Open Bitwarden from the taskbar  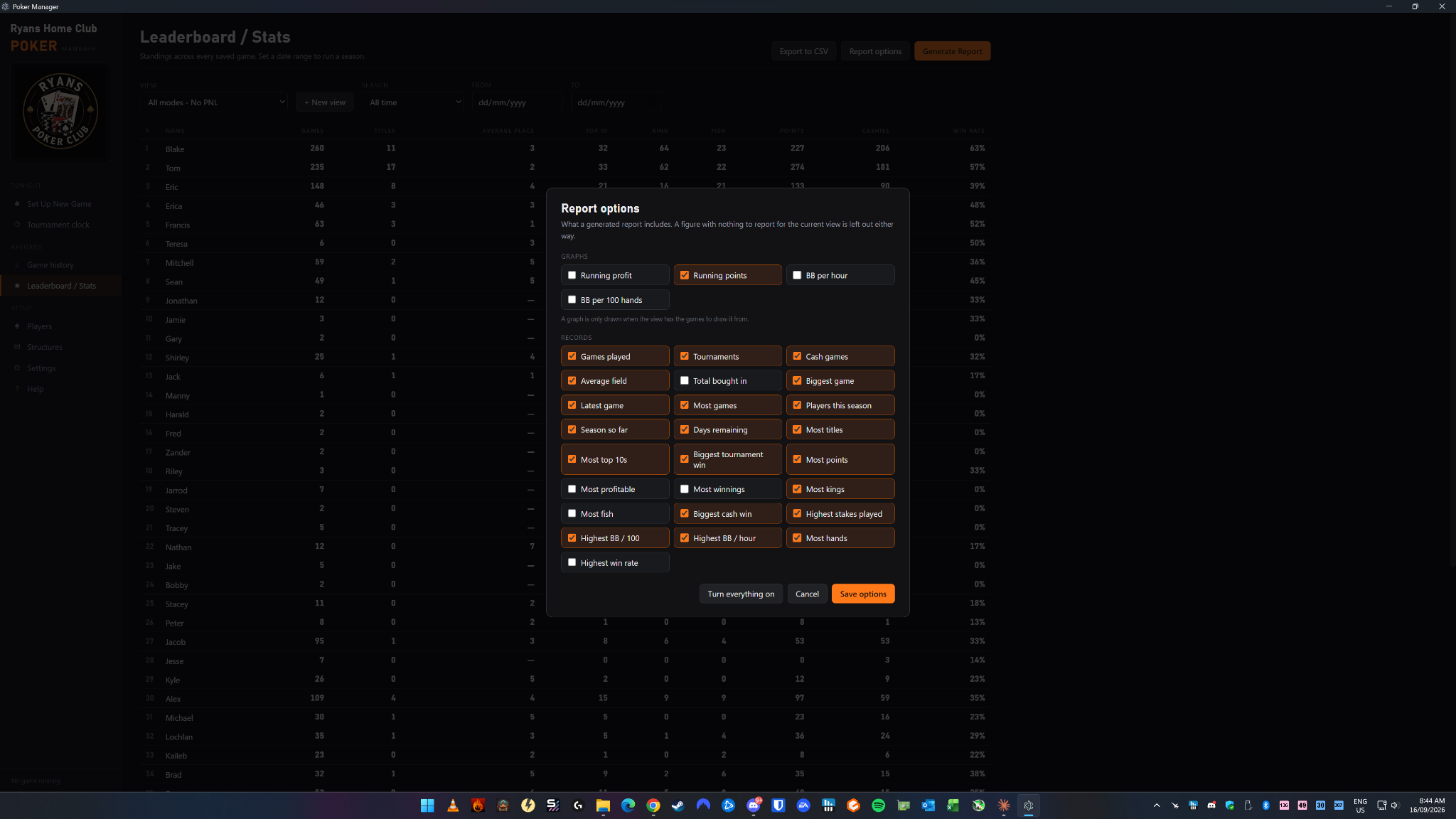click(x=778, y=805)
